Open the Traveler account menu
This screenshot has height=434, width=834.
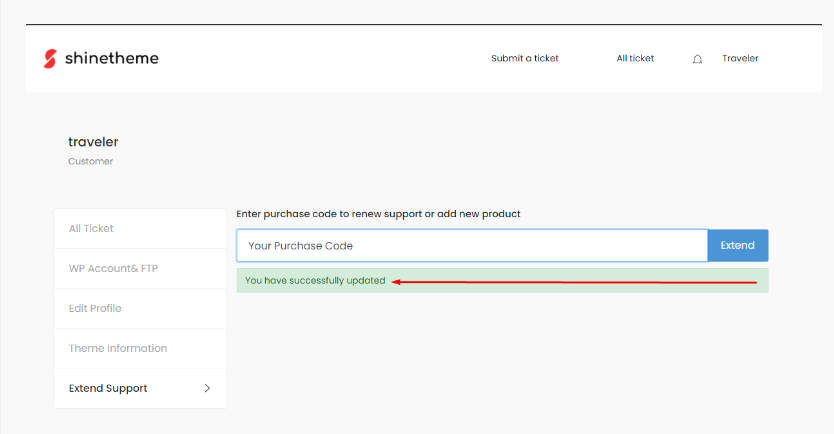point(740,59)
